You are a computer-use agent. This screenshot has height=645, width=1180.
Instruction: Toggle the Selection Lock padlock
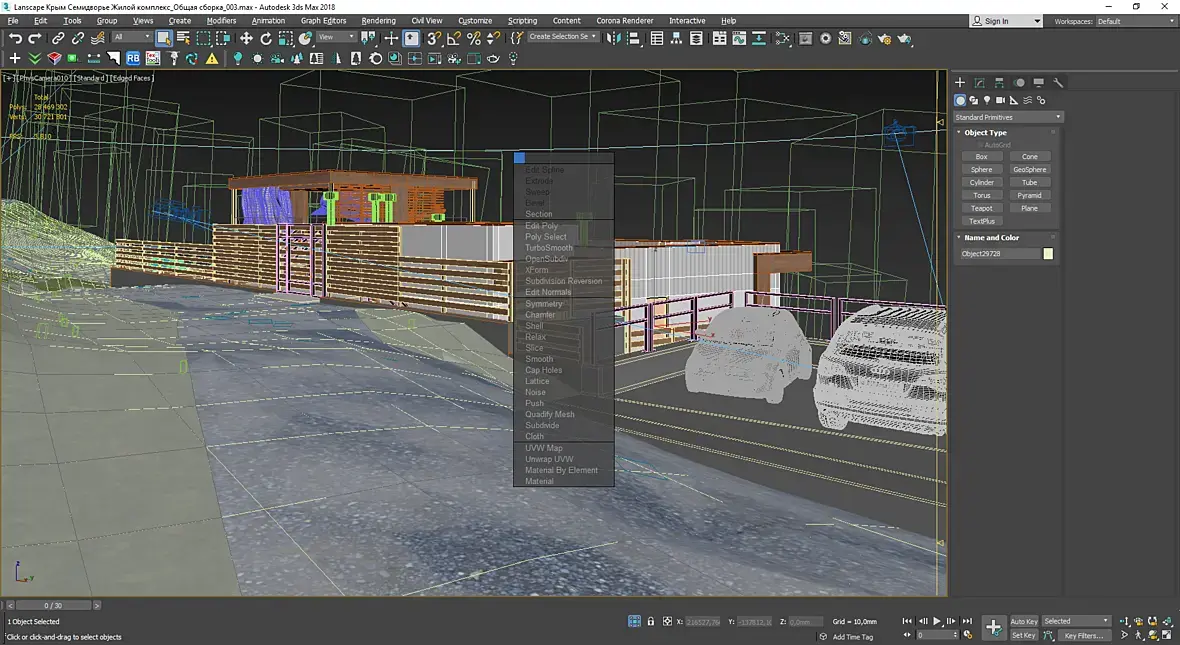(x=651, y=621)
